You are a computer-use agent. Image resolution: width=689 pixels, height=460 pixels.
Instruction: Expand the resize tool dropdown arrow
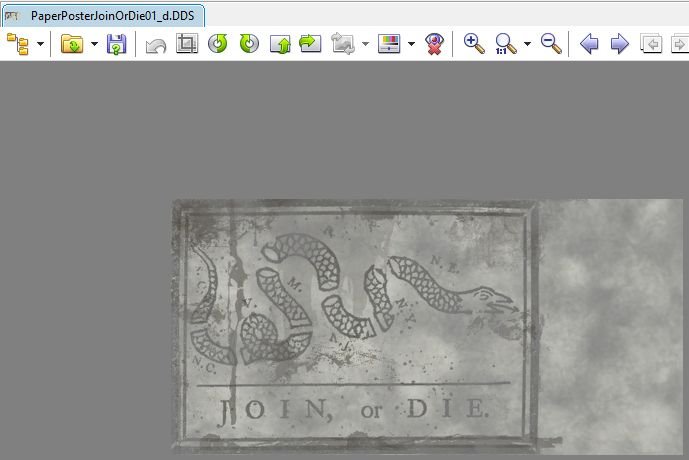365,44
